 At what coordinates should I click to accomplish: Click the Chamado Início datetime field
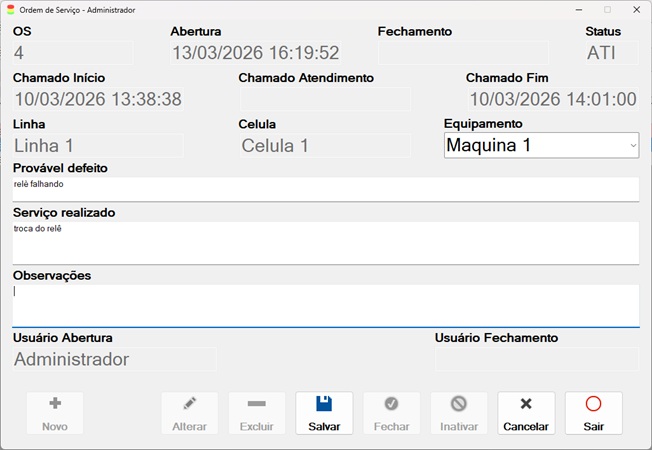(x=98, y=99)
